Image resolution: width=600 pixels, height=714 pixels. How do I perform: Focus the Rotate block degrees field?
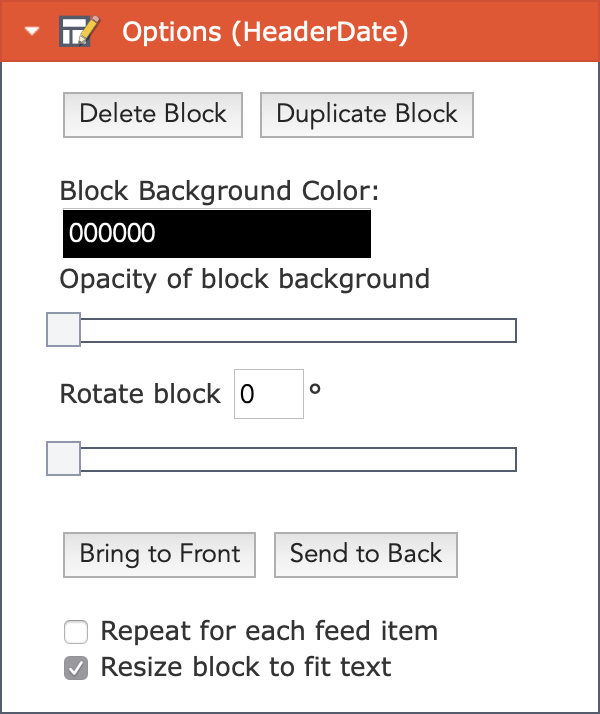269,394
